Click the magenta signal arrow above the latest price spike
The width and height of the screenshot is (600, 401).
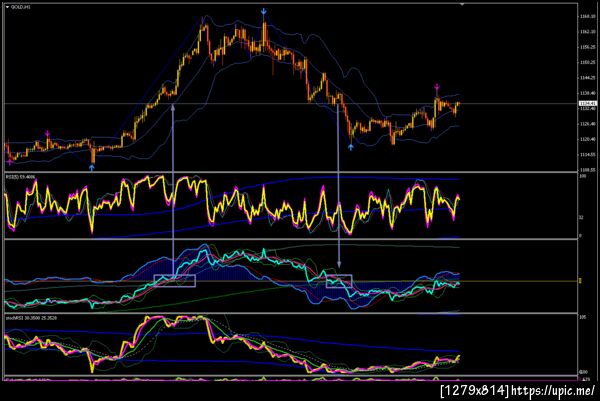[437, 87]
